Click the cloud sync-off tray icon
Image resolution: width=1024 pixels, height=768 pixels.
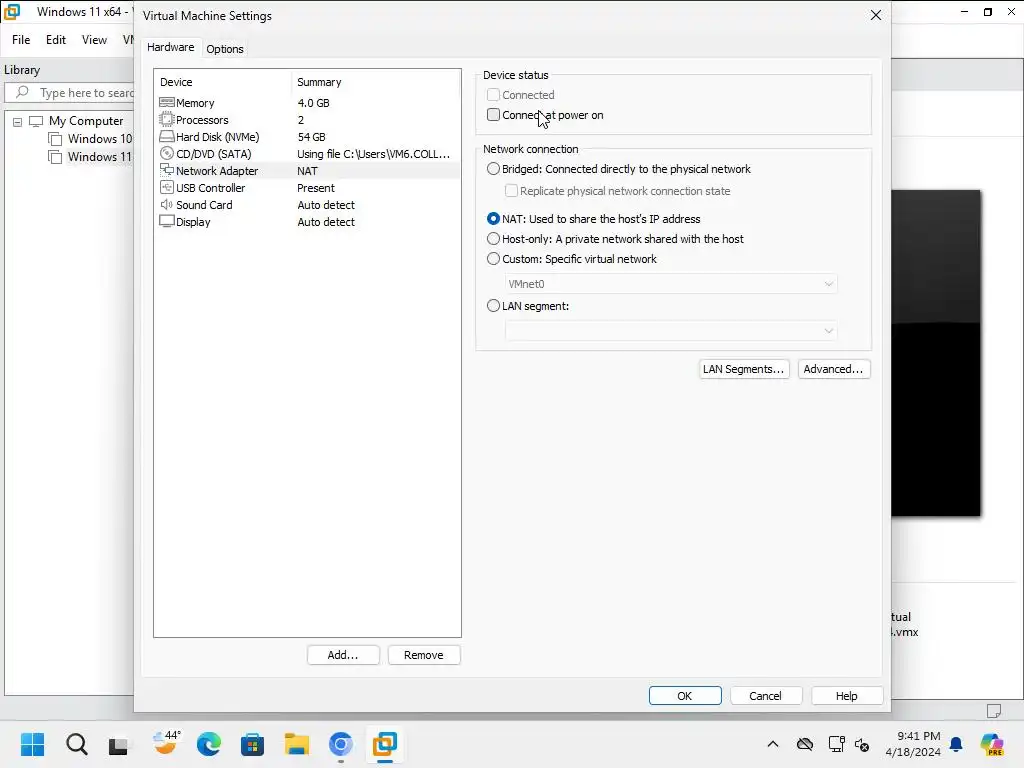(805, 744)
